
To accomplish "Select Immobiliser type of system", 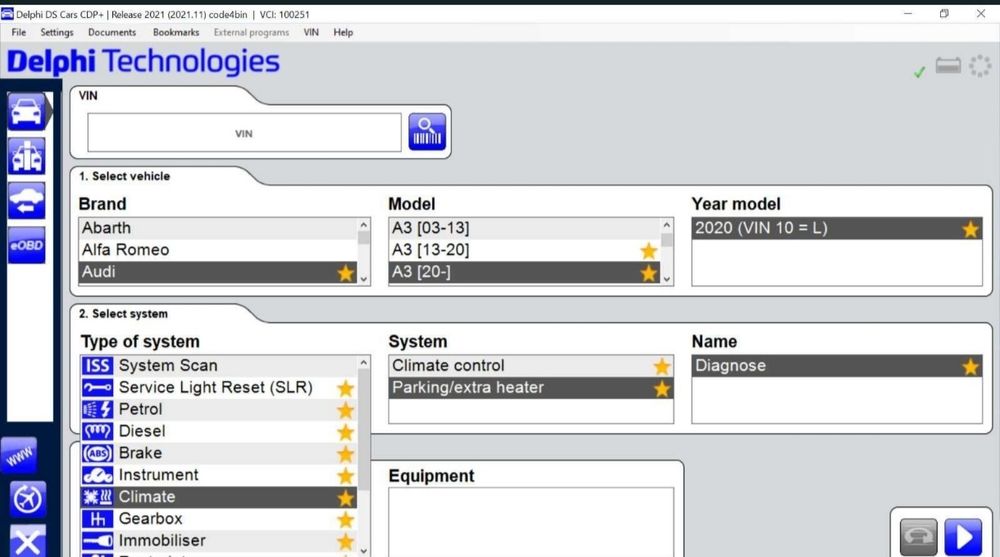I will (x=218, y=540).
